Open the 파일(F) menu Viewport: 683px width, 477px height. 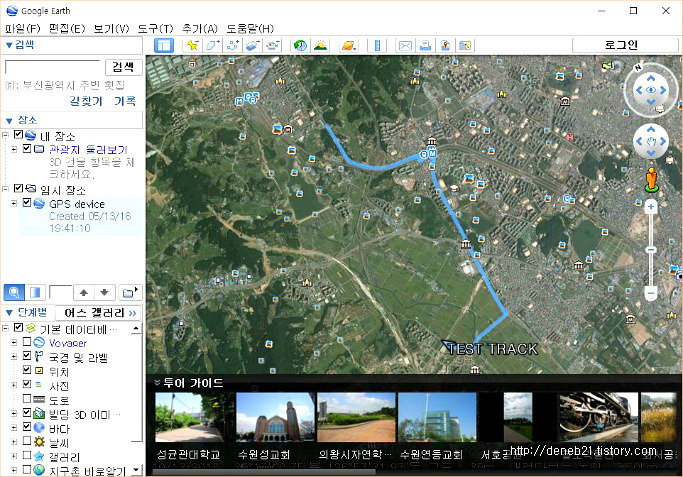(23, 29)
